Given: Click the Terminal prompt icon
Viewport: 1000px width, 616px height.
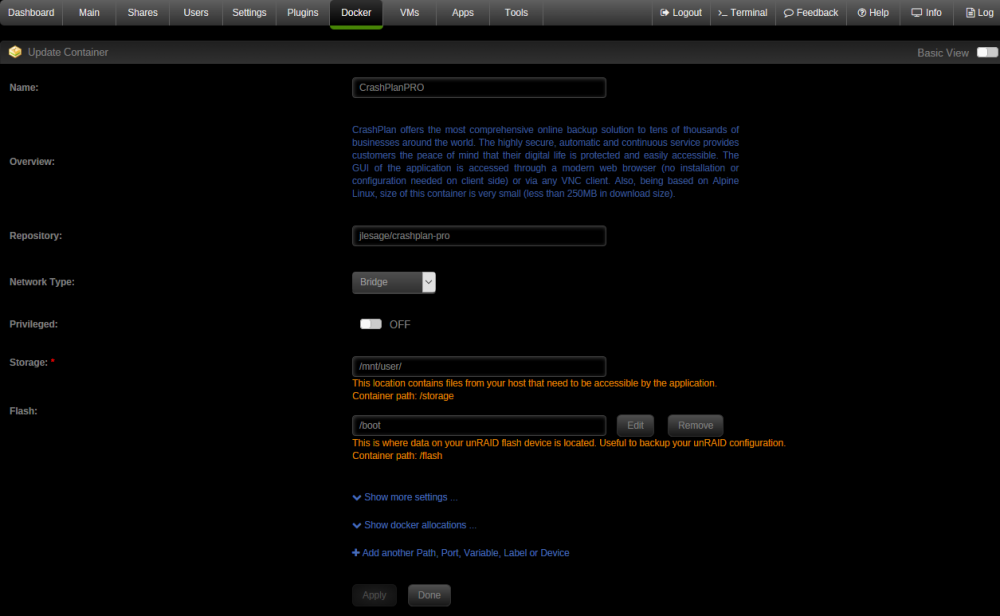Looking at the screenshot, I should (x=723, y=13).
